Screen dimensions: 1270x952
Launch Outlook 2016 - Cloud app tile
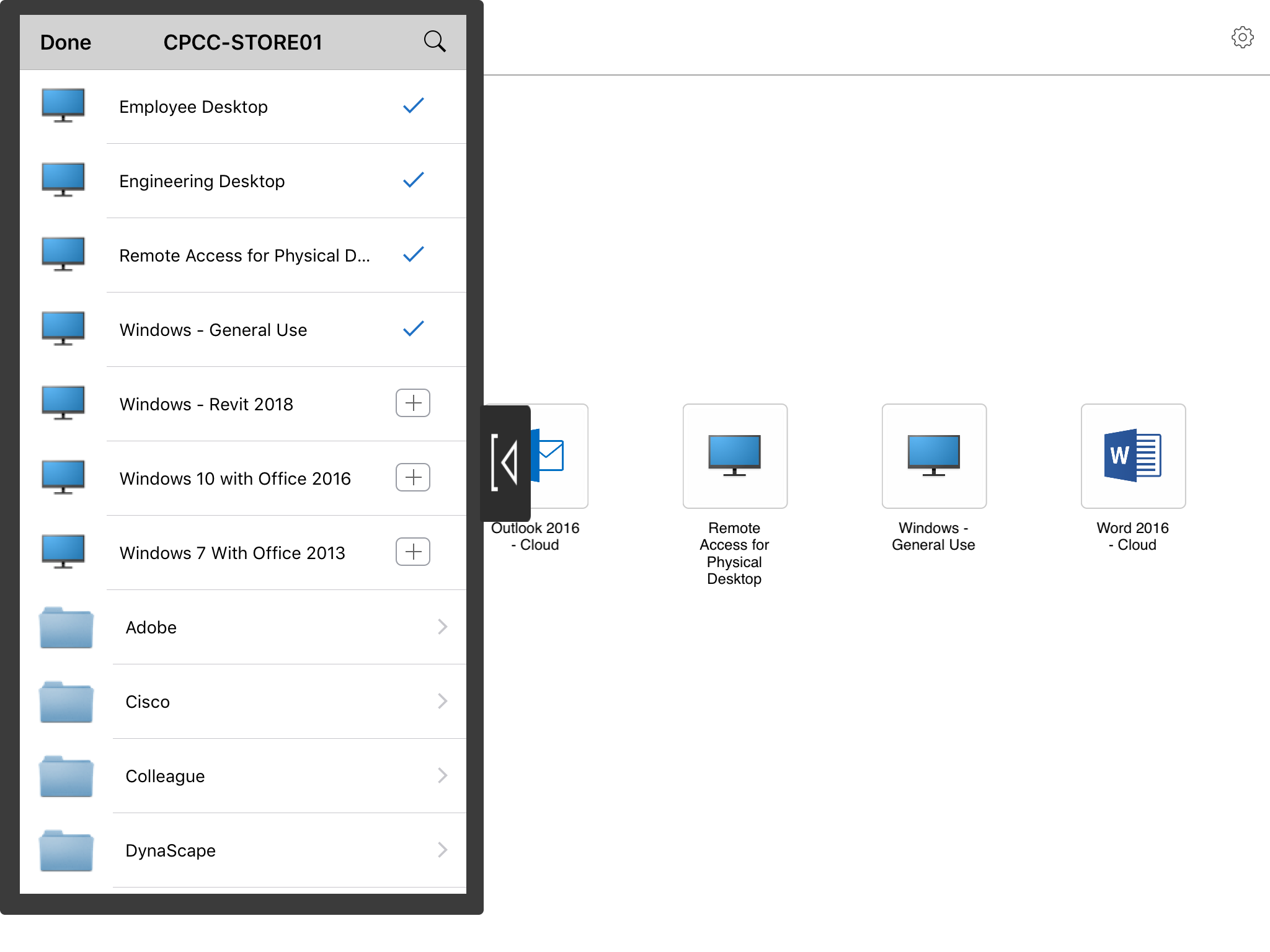[559, 456]
